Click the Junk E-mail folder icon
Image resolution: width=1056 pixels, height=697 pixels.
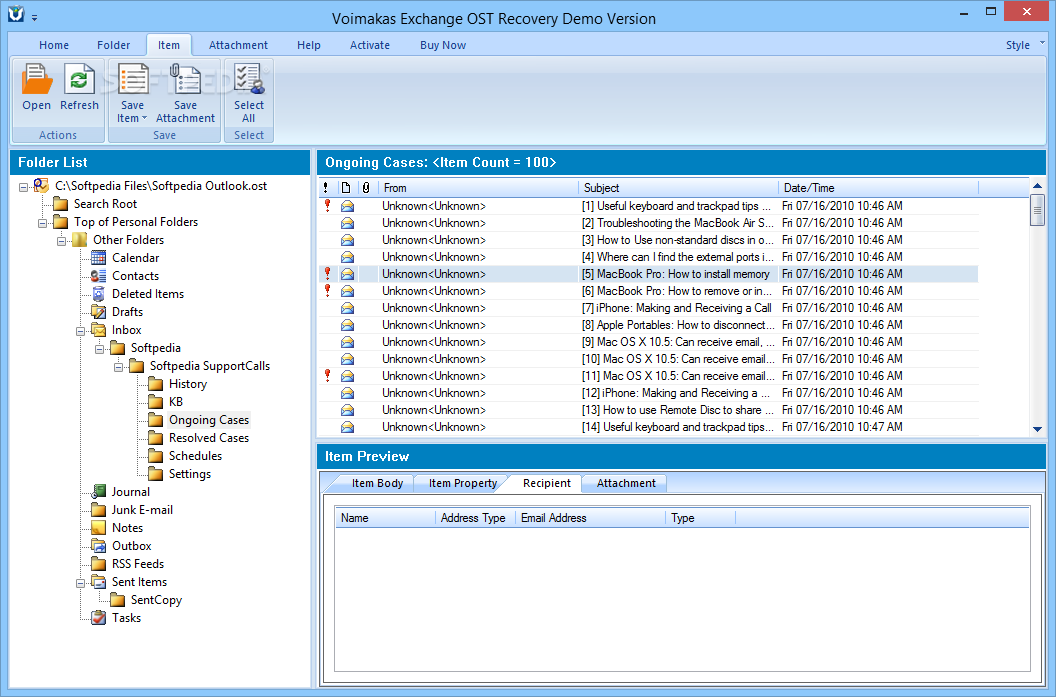[x=98, y=510]
